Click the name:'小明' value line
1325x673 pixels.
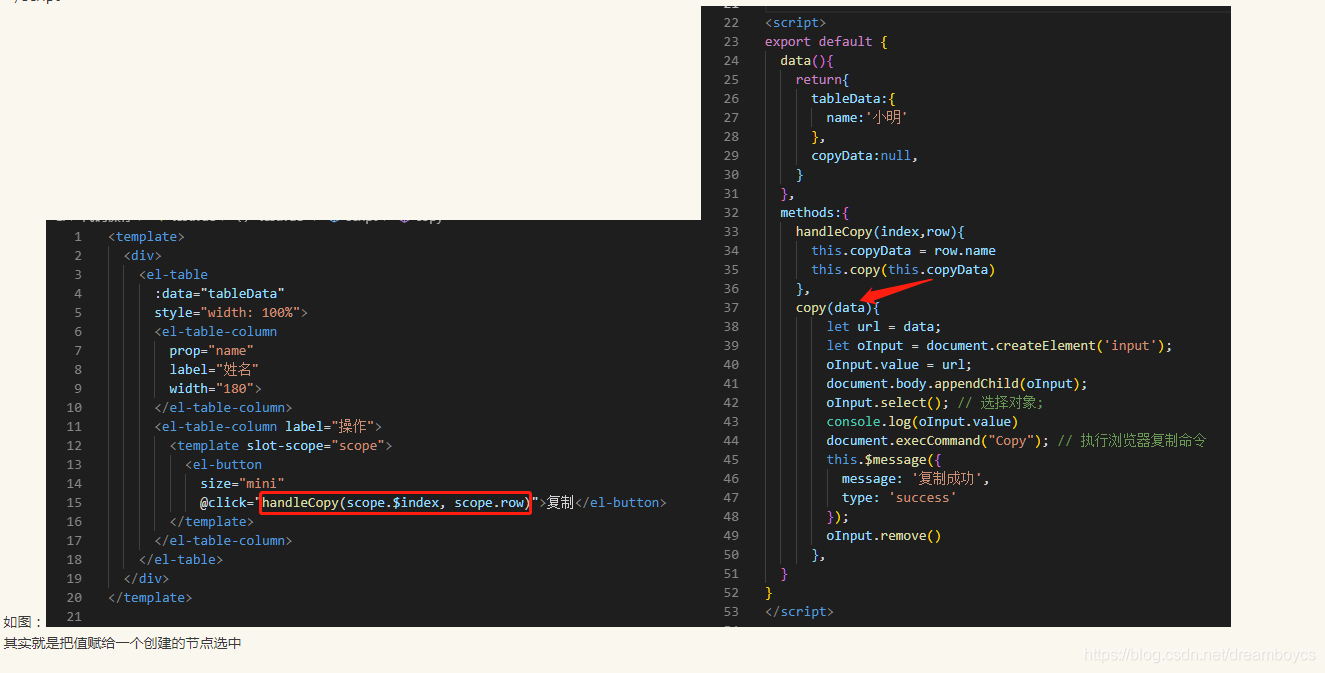point(867,118)
